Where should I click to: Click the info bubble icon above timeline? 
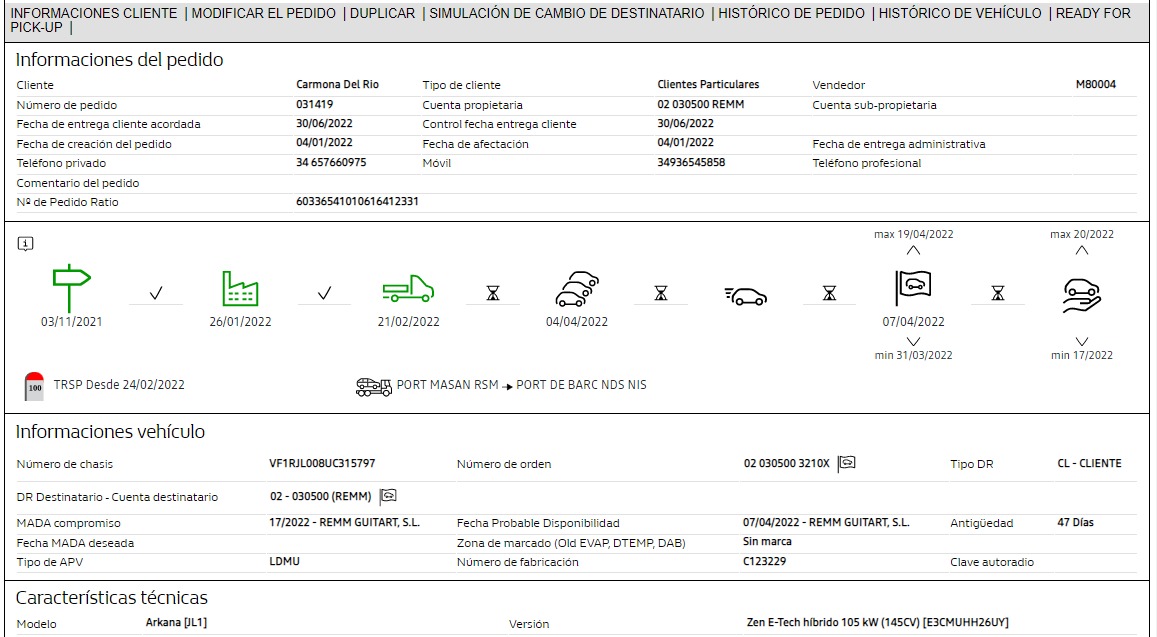pyautogui.click(x=25, y=244)
